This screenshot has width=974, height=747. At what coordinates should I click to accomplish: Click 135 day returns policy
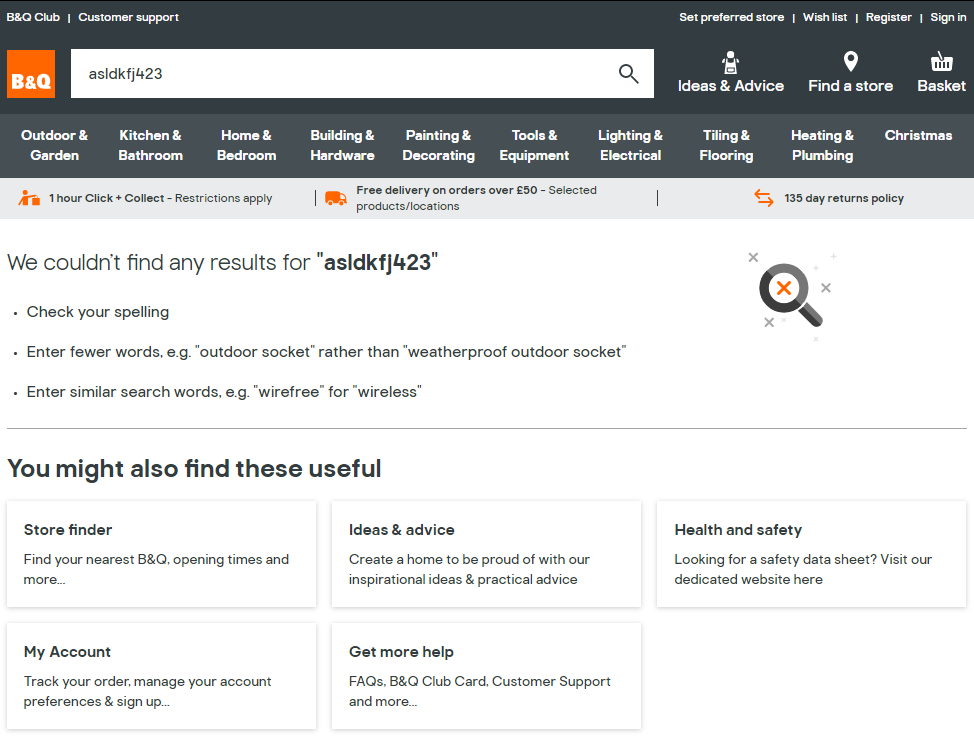[x=844, y=198]
